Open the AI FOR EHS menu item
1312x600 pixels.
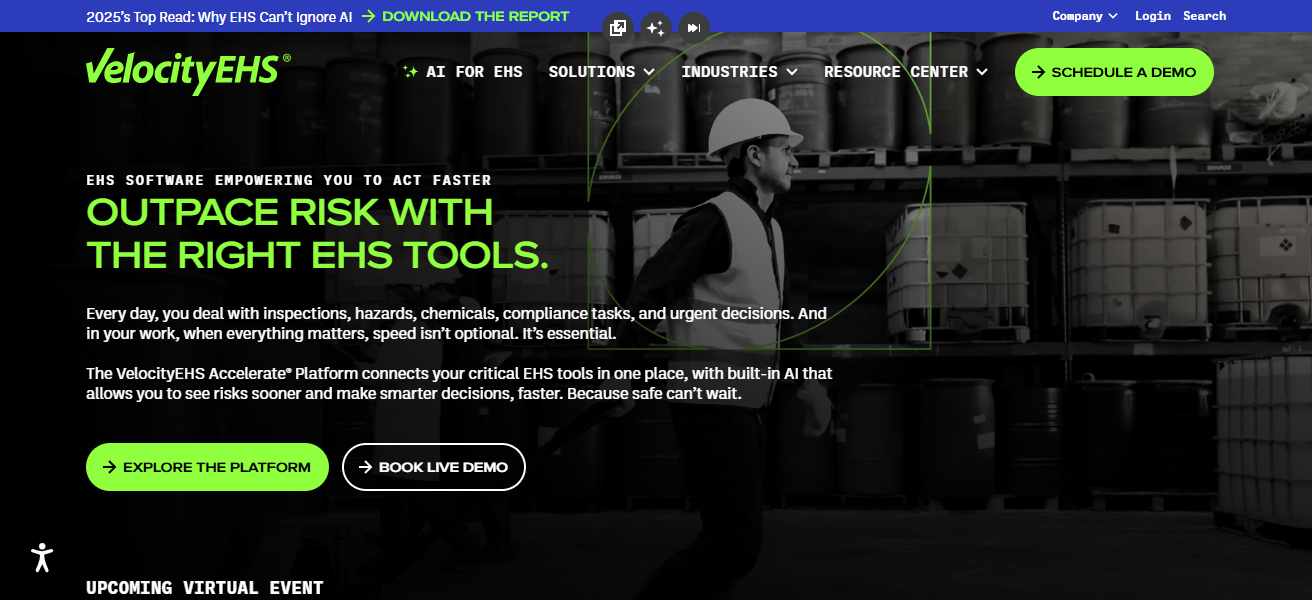(474, 72)
